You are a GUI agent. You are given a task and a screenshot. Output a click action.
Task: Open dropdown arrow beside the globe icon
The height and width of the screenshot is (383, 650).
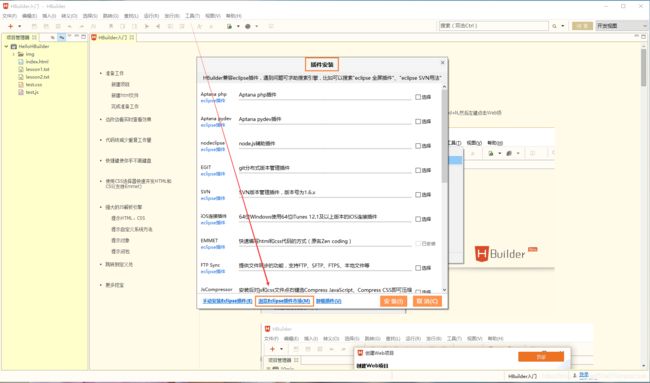[257, 27]
